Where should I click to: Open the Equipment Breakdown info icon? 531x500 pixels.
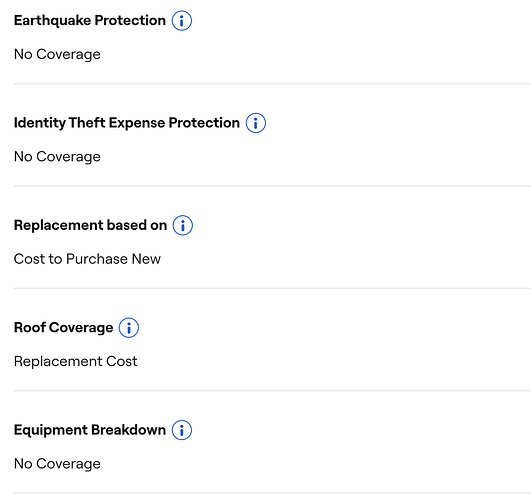click(x=182, y=430)
